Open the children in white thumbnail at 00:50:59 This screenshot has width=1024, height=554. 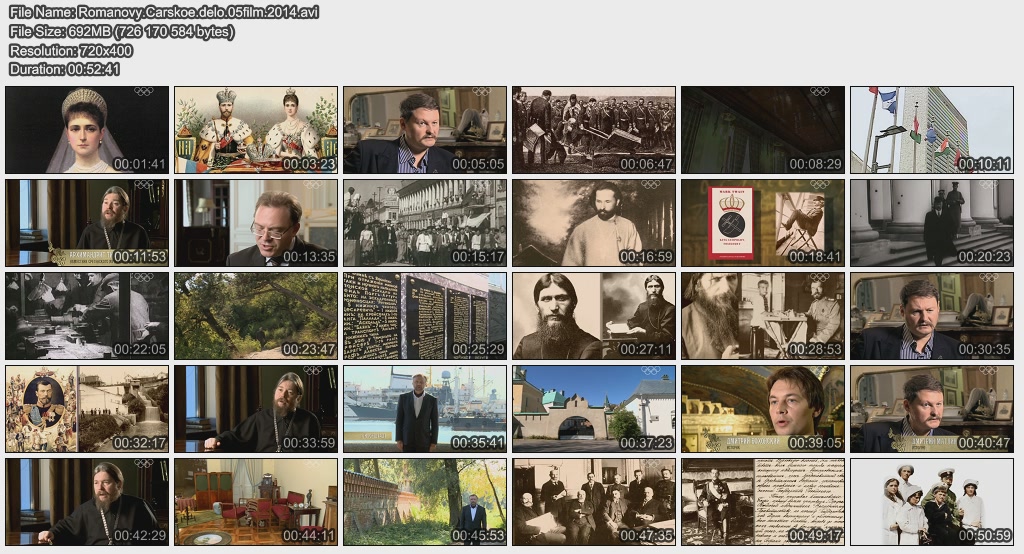pos(931,502)
